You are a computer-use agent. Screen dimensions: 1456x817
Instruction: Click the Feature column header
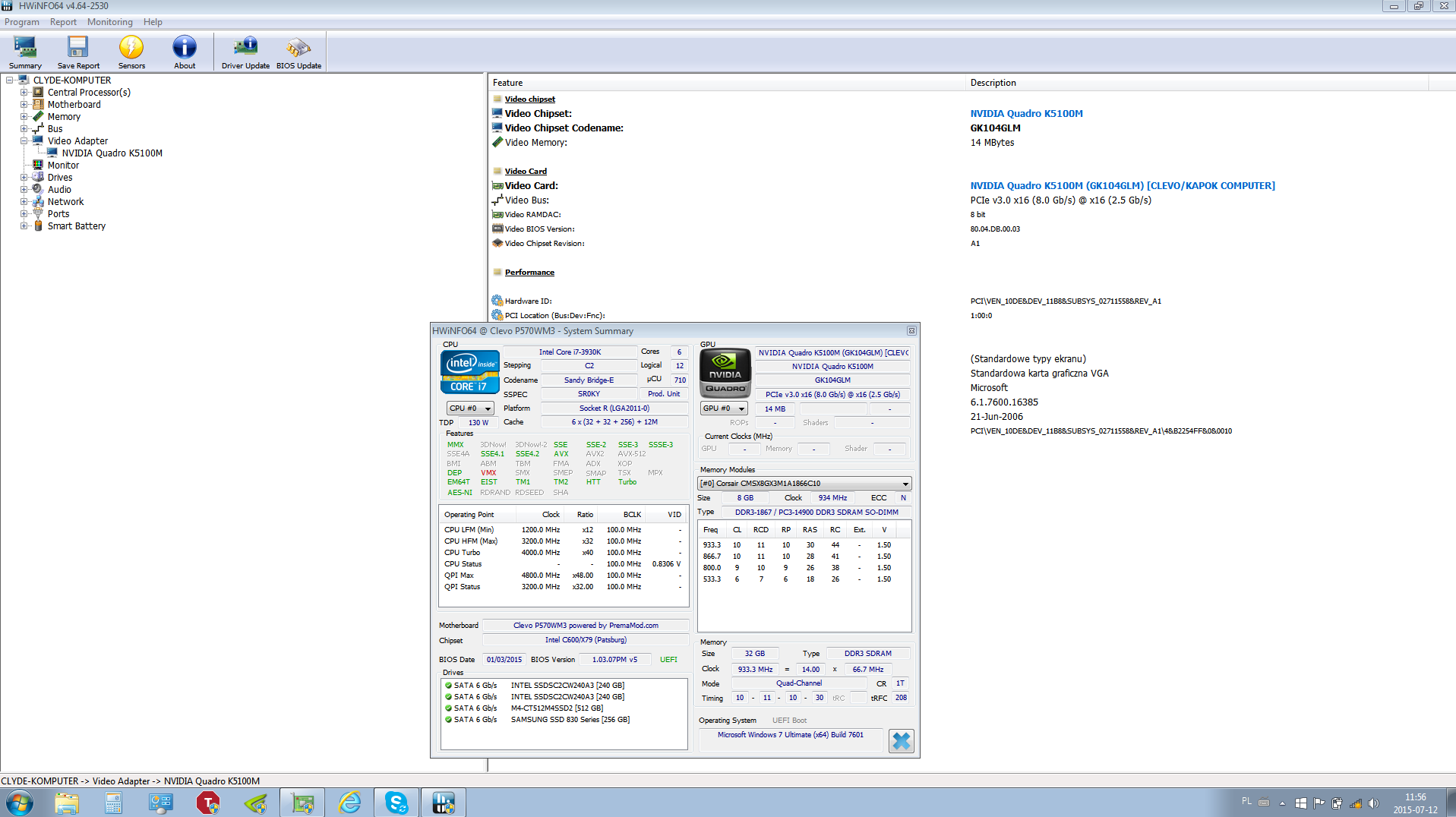coord(726,83)
